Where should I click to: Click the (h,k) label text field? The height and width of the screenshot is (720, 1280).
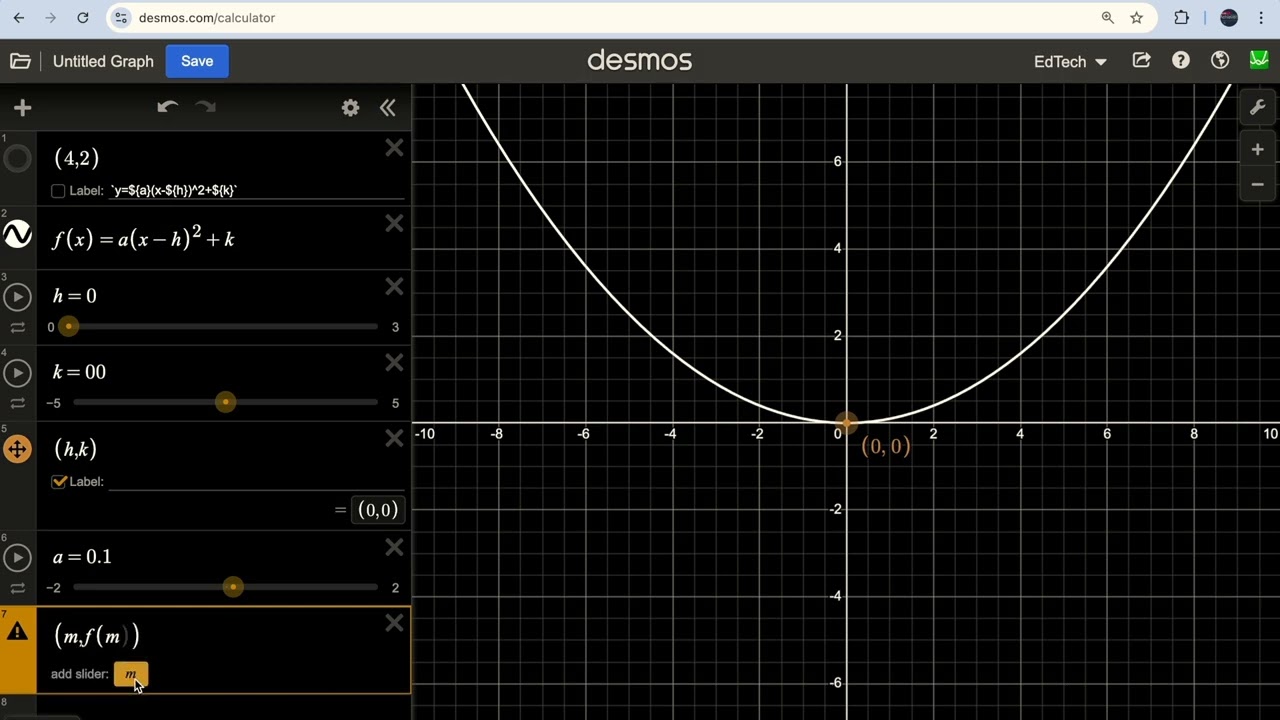(255, 482)
